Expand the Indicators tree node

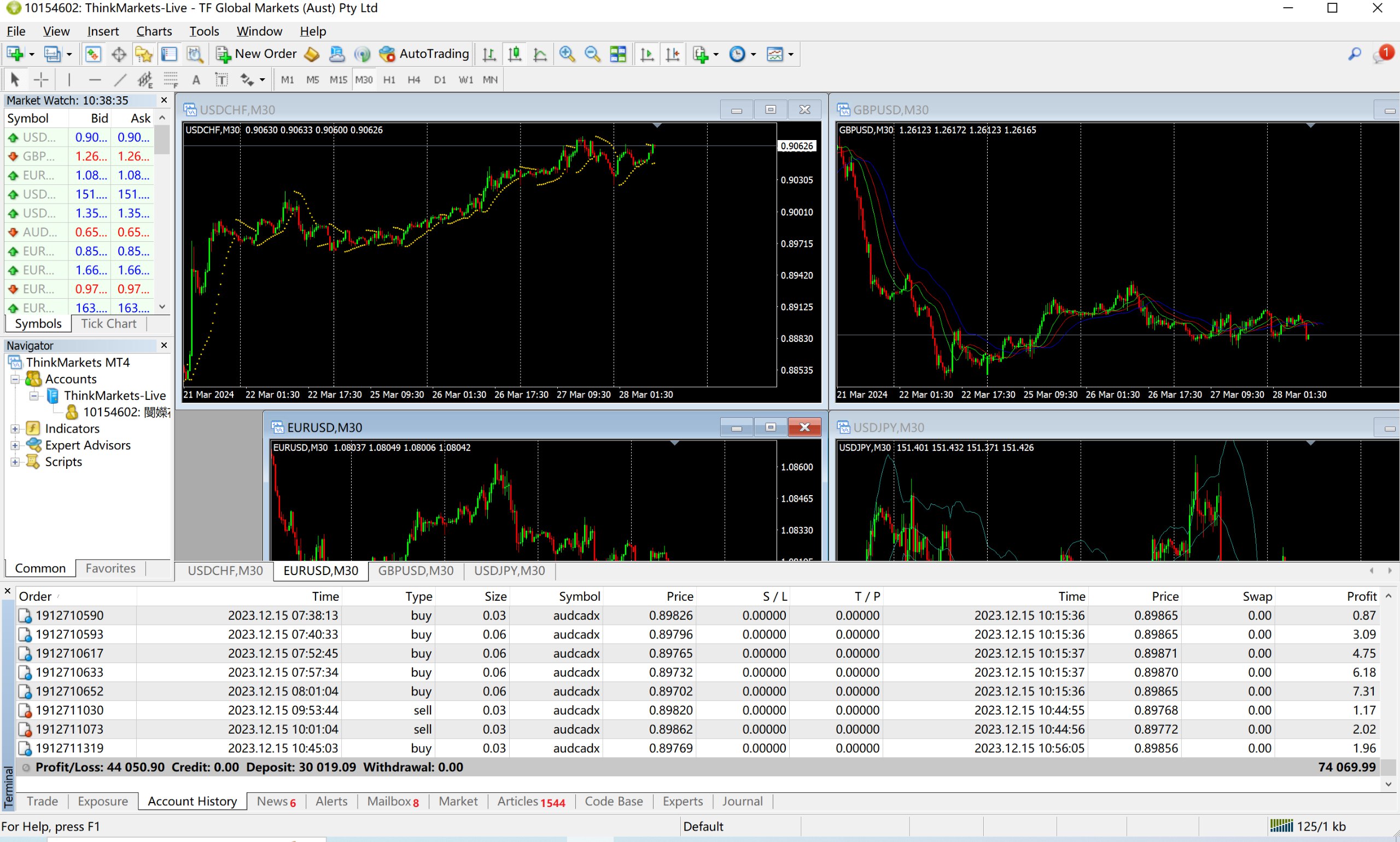coord(15,429)
